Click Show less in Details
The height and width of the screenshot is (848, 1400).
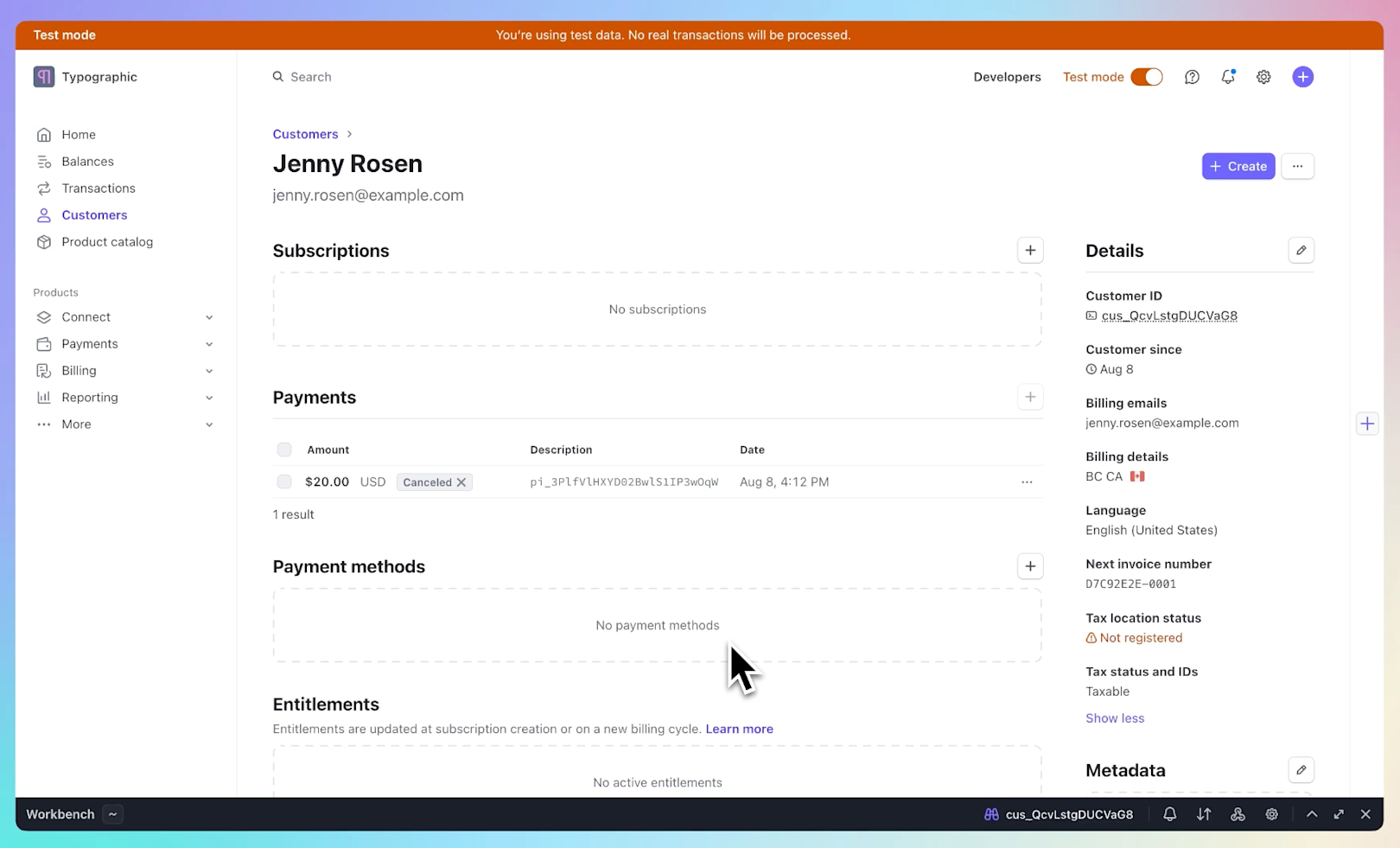pyautogui.click(x=1115, y=718)
